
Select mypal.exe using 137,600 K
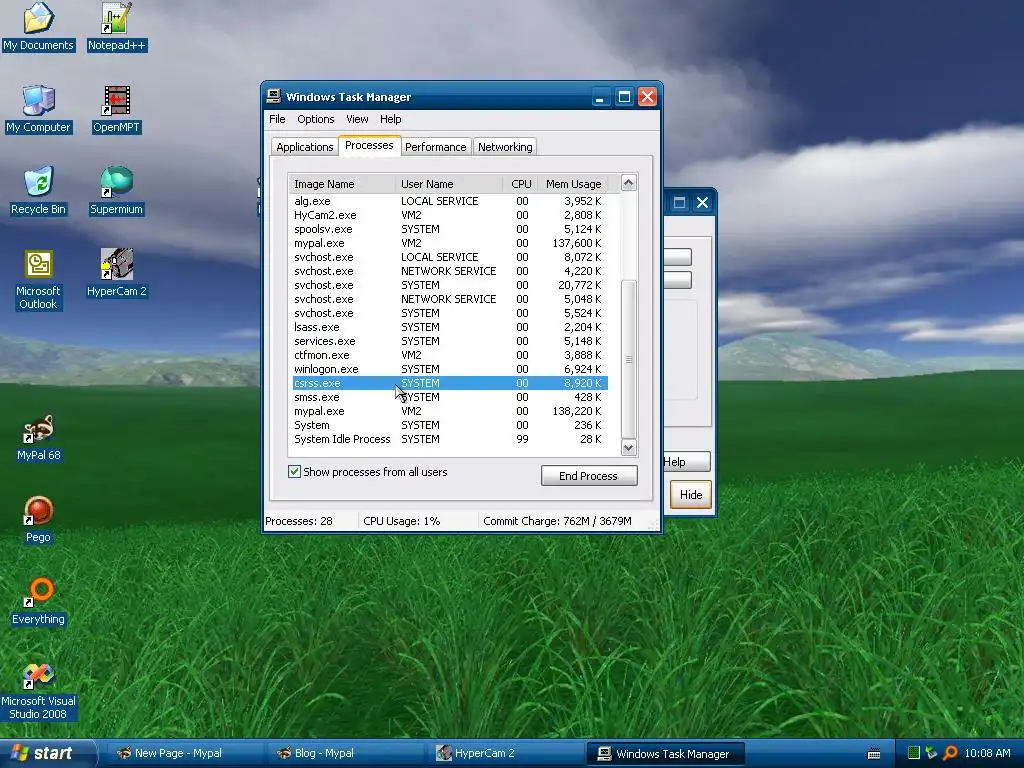[450, 243]
